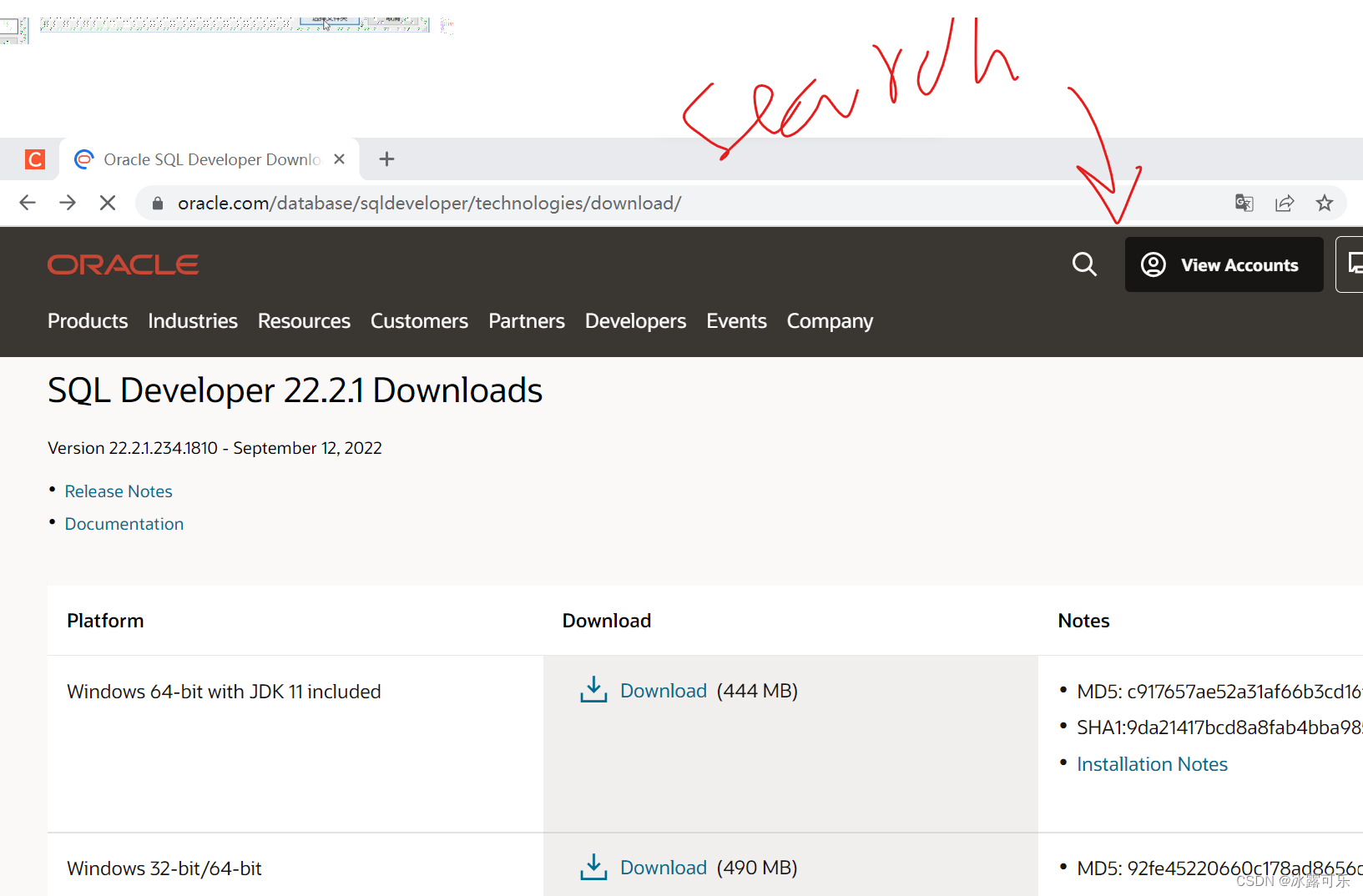Click the SQL Developer 22.2.1 Downloads heading
Screen dimensions: 1363x896
[295, 390]
